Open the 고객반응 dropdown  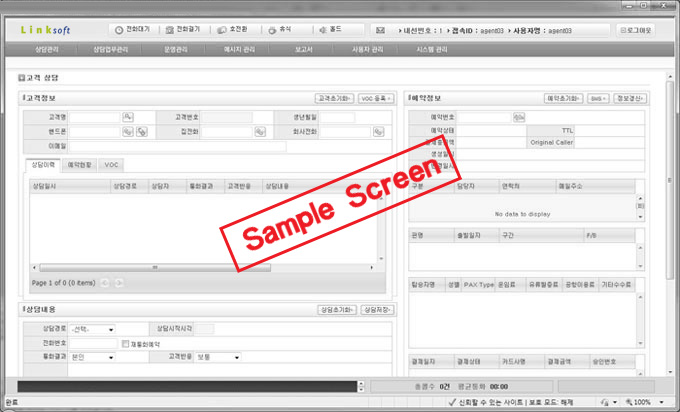(x=236, y=357)
